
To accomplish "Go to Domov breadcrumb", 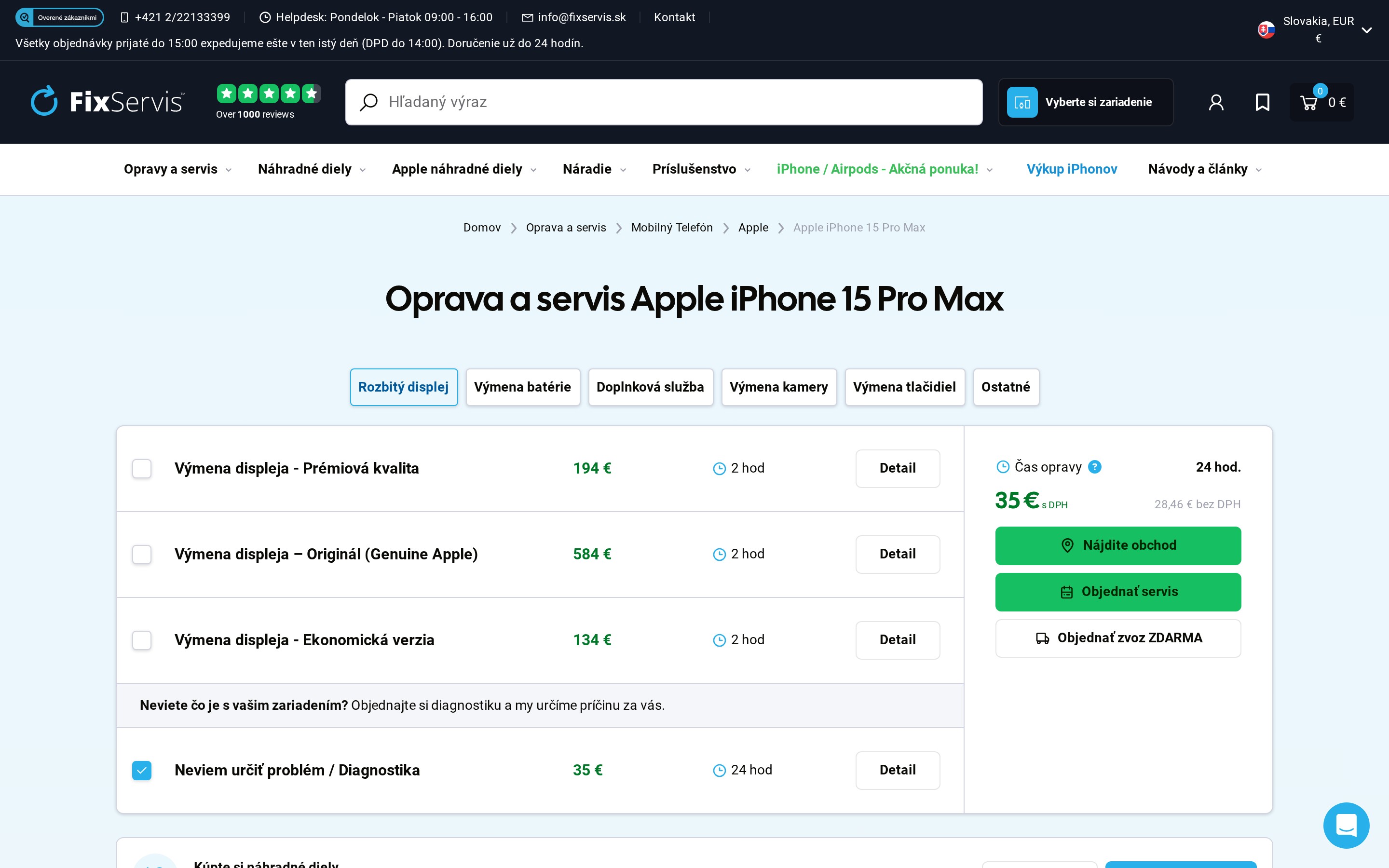I will click(x=481, y=228).
